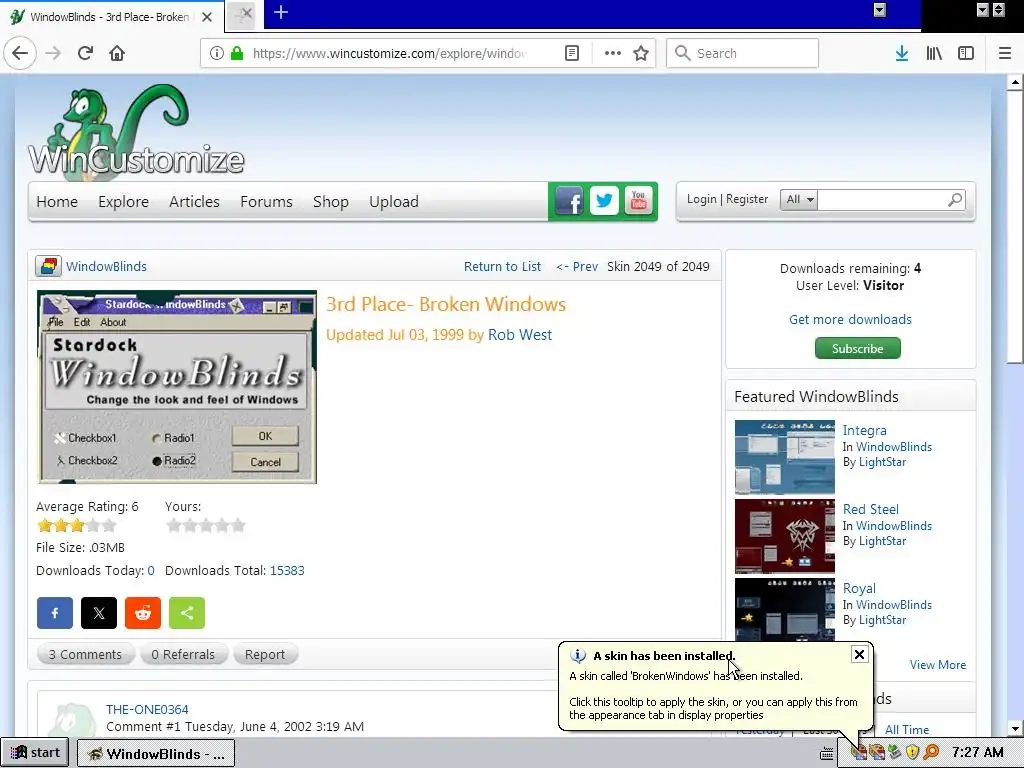
Task: Open LightStar's profile under Integra
Action: tap(882, 462)
